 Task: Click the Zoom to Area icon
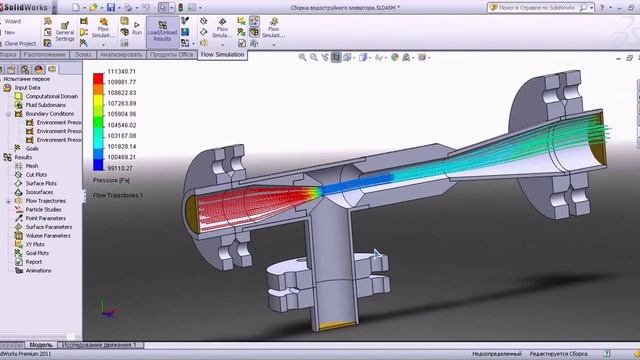313,58
